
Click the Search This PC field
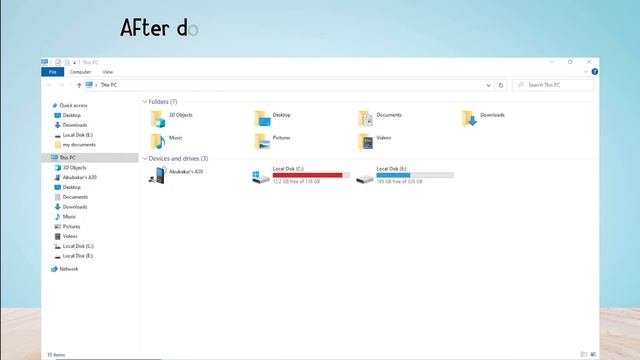click(x=553, y=85)
